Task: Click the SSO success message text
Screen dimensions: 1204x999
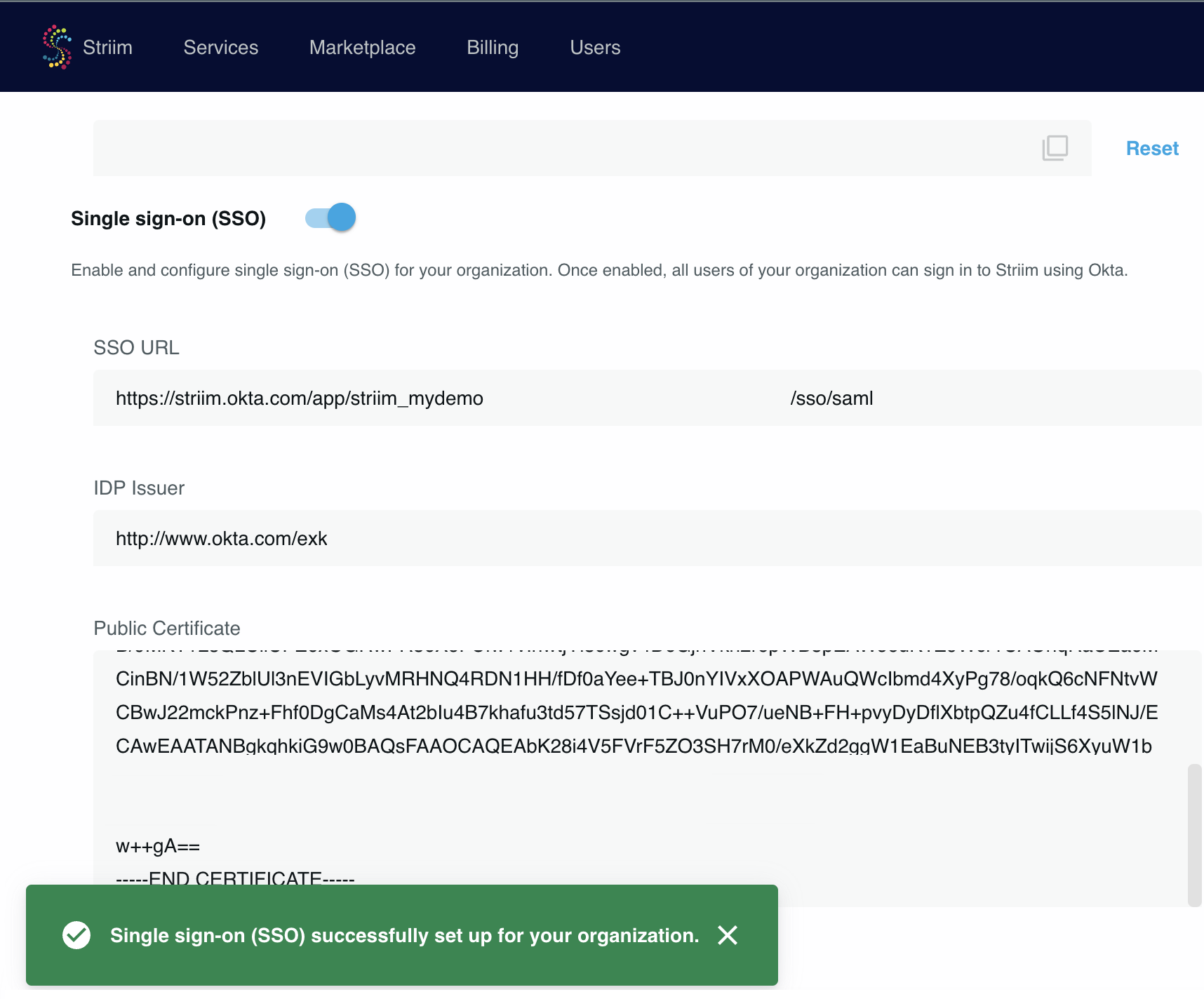Action: click(404, 936)
